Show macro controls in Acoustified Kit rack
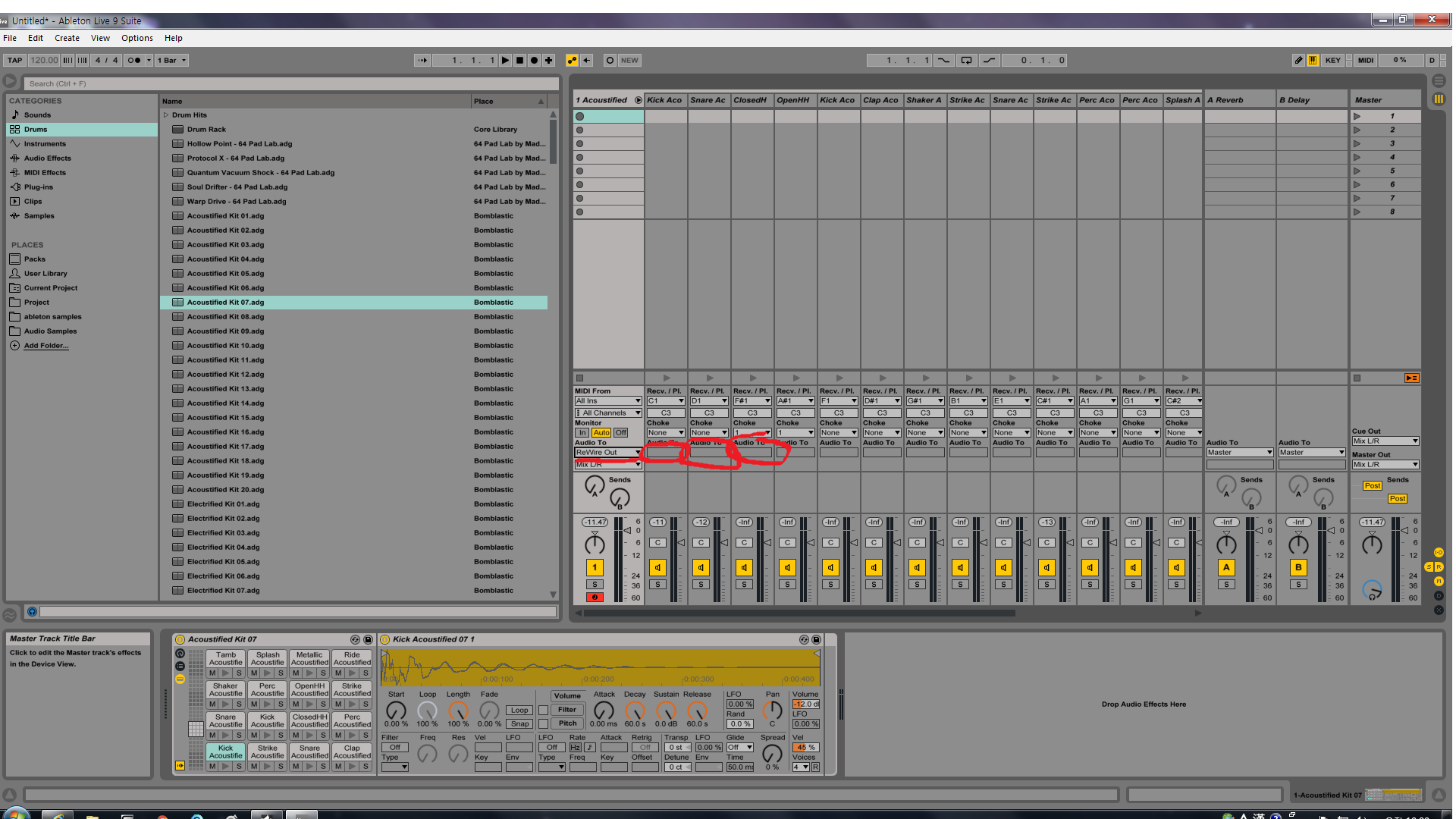 tap(180, 653)
